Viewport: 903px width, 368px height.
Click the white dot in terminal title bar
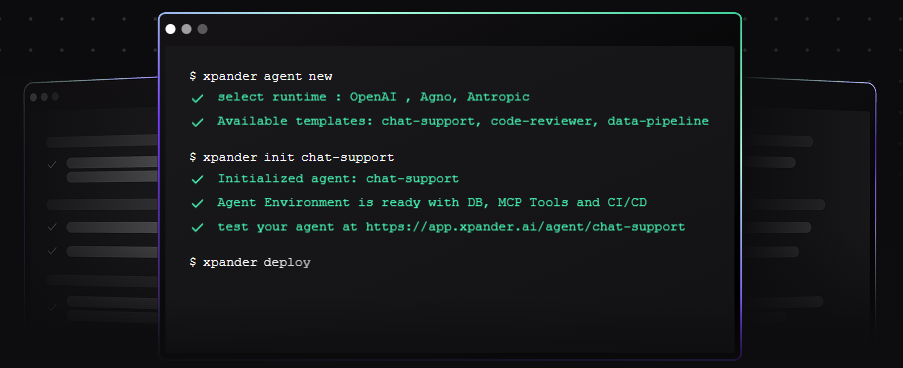[x=170, y=29]
